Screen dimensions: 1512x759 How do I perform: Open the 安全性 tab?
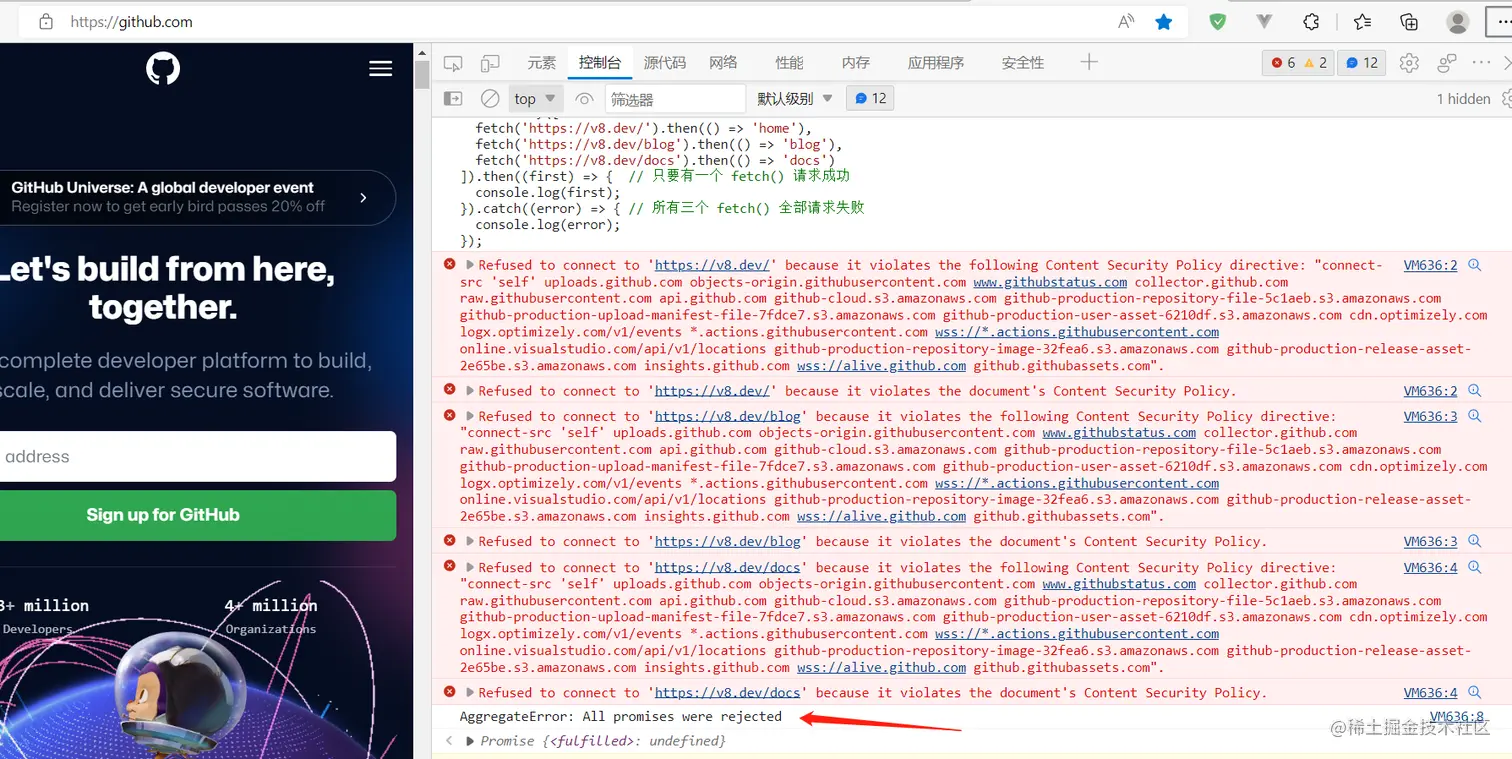point(1023,63)
